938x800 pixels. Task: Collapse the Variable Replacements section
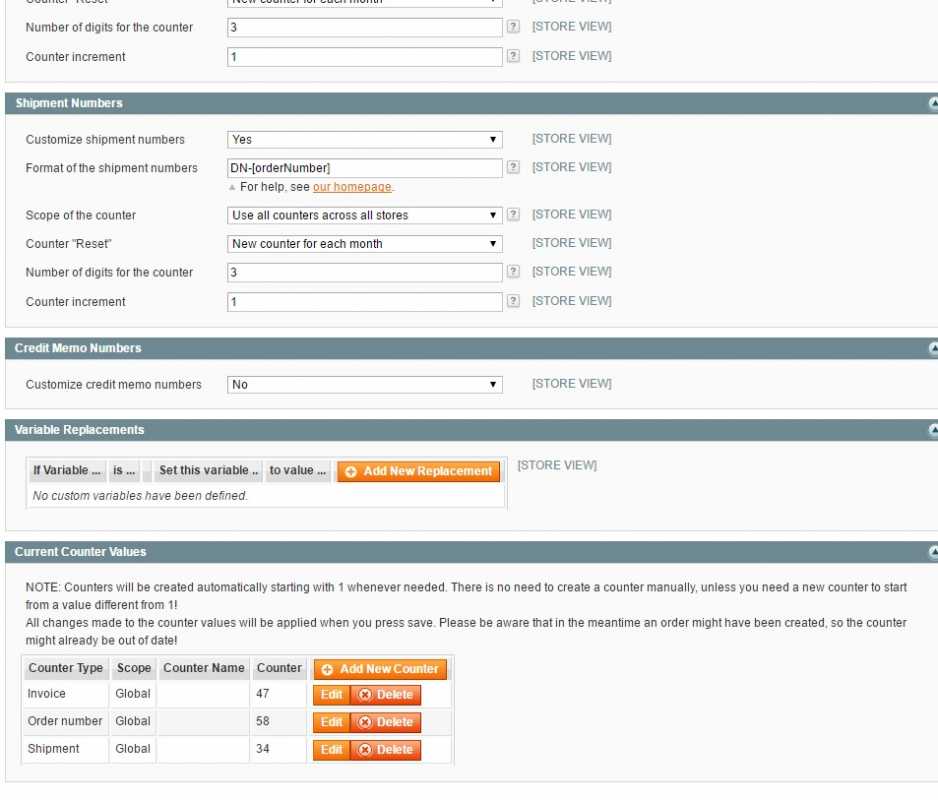[933, 430]
